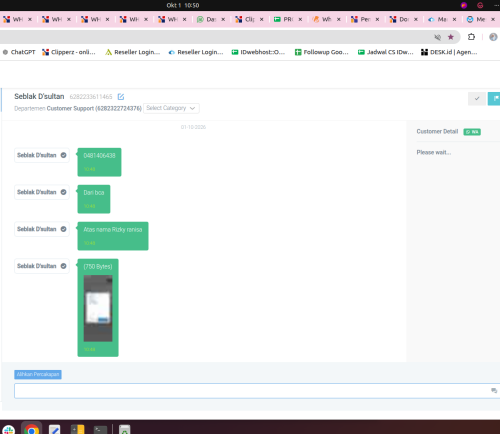Screen dimensions: 500x434
Task: Mark conversation resolved with checkmark button
Action: tap(477, 99)
